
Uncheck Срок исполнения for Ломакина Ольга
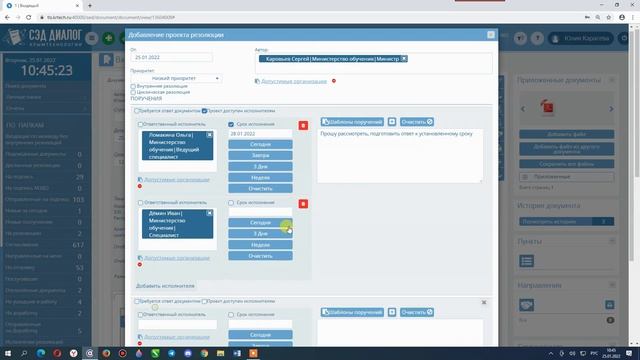231,124
